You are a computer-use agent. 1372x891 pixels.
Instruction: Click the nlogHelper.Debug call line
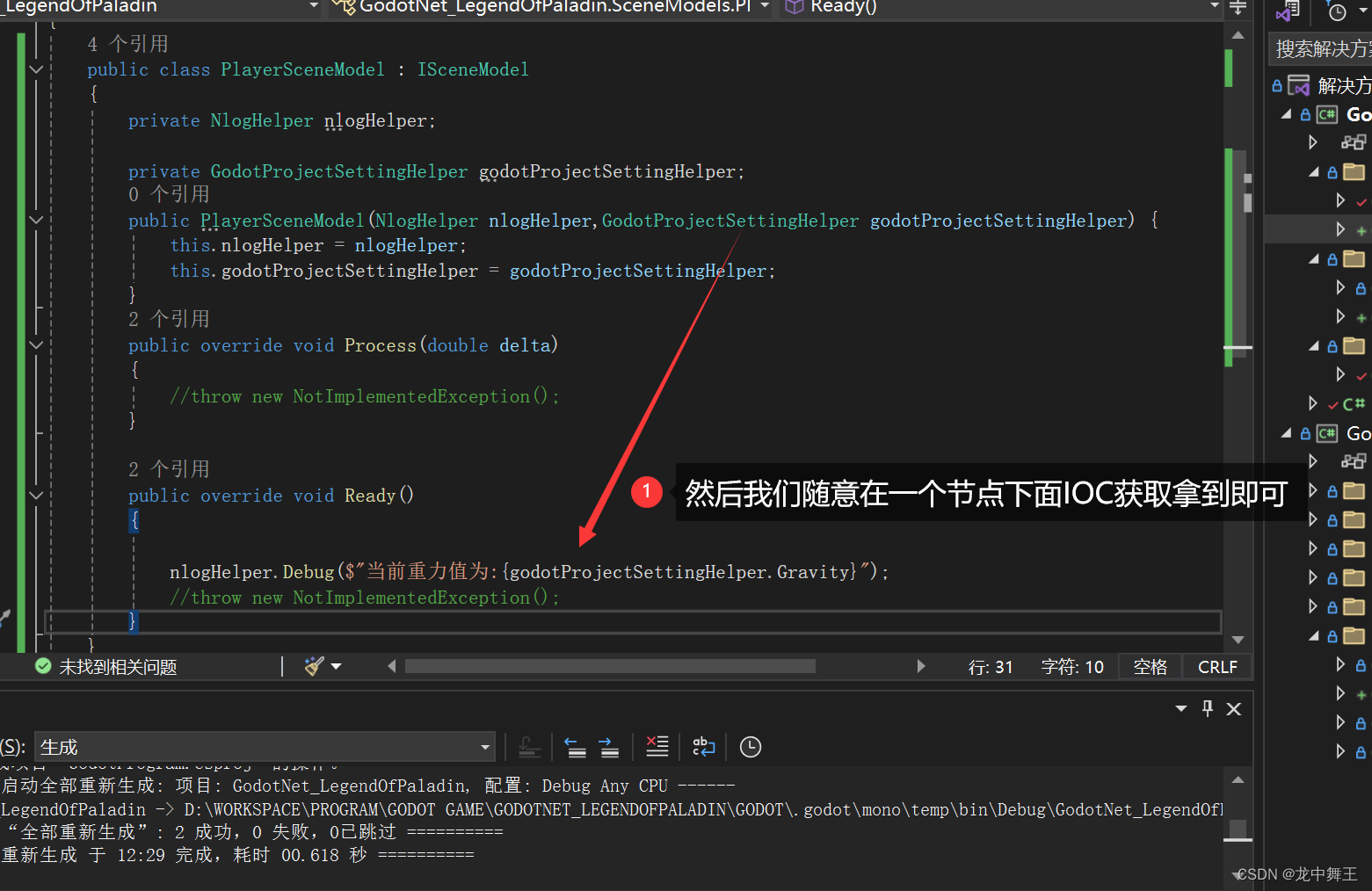[x=529, y=572]
